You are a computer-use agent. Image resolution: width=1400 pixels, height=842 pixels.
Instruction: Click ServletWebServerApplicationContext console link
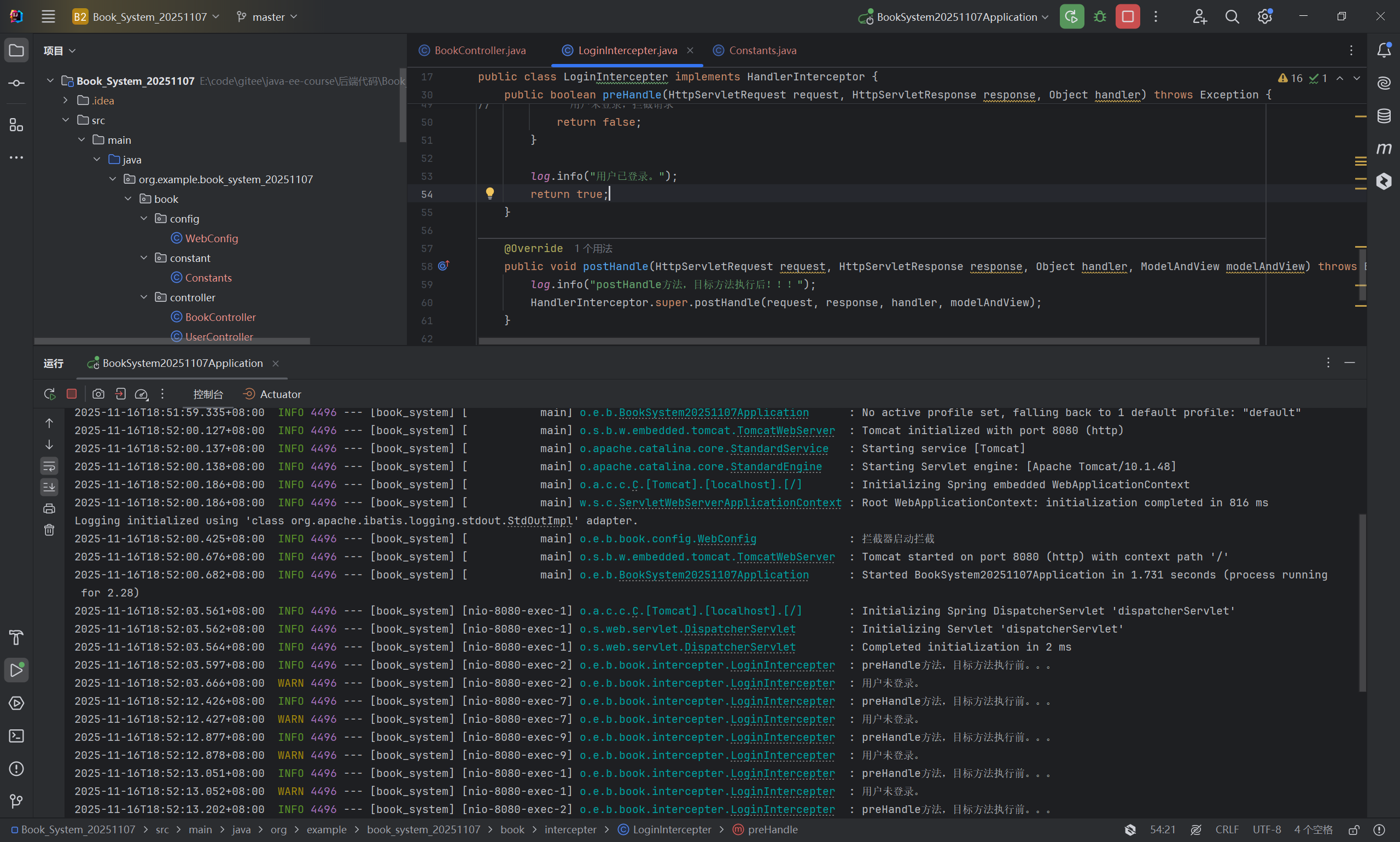tap(730, 502)
